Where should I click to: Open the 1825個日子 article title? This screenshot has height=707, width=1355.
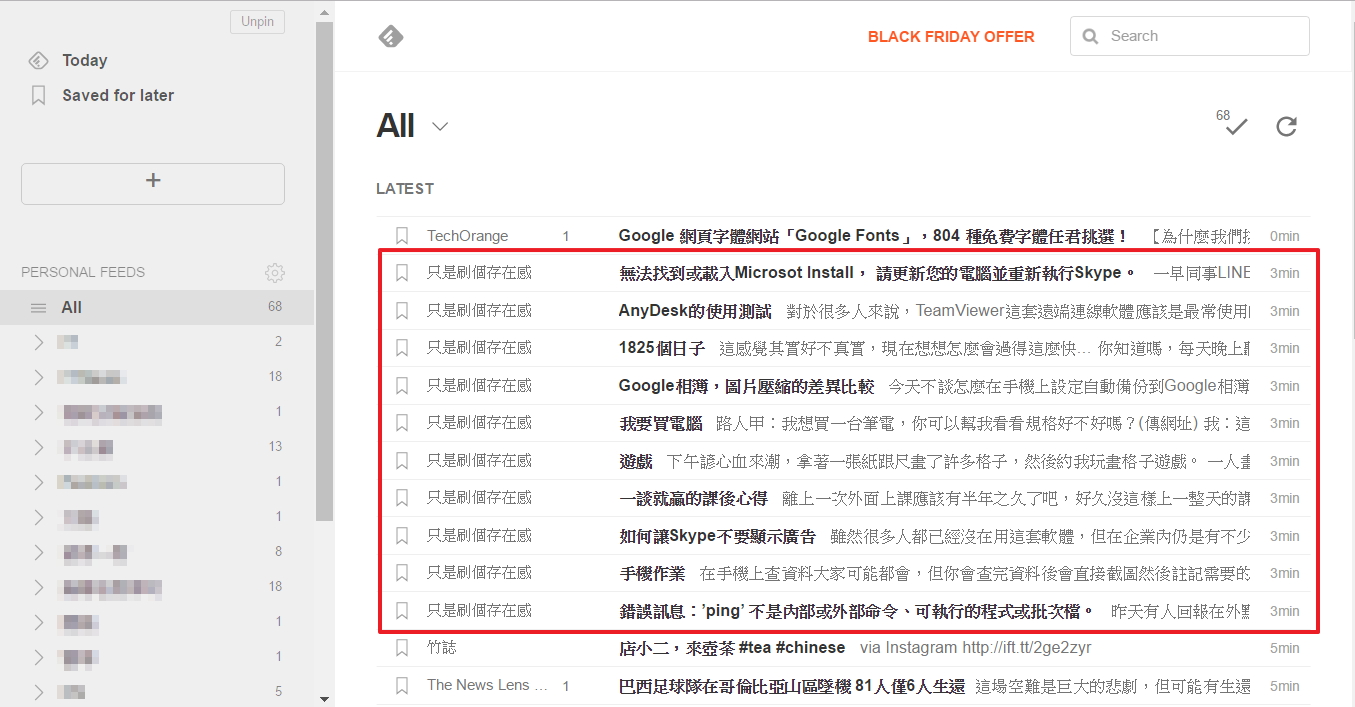click(x=662, y=348)
